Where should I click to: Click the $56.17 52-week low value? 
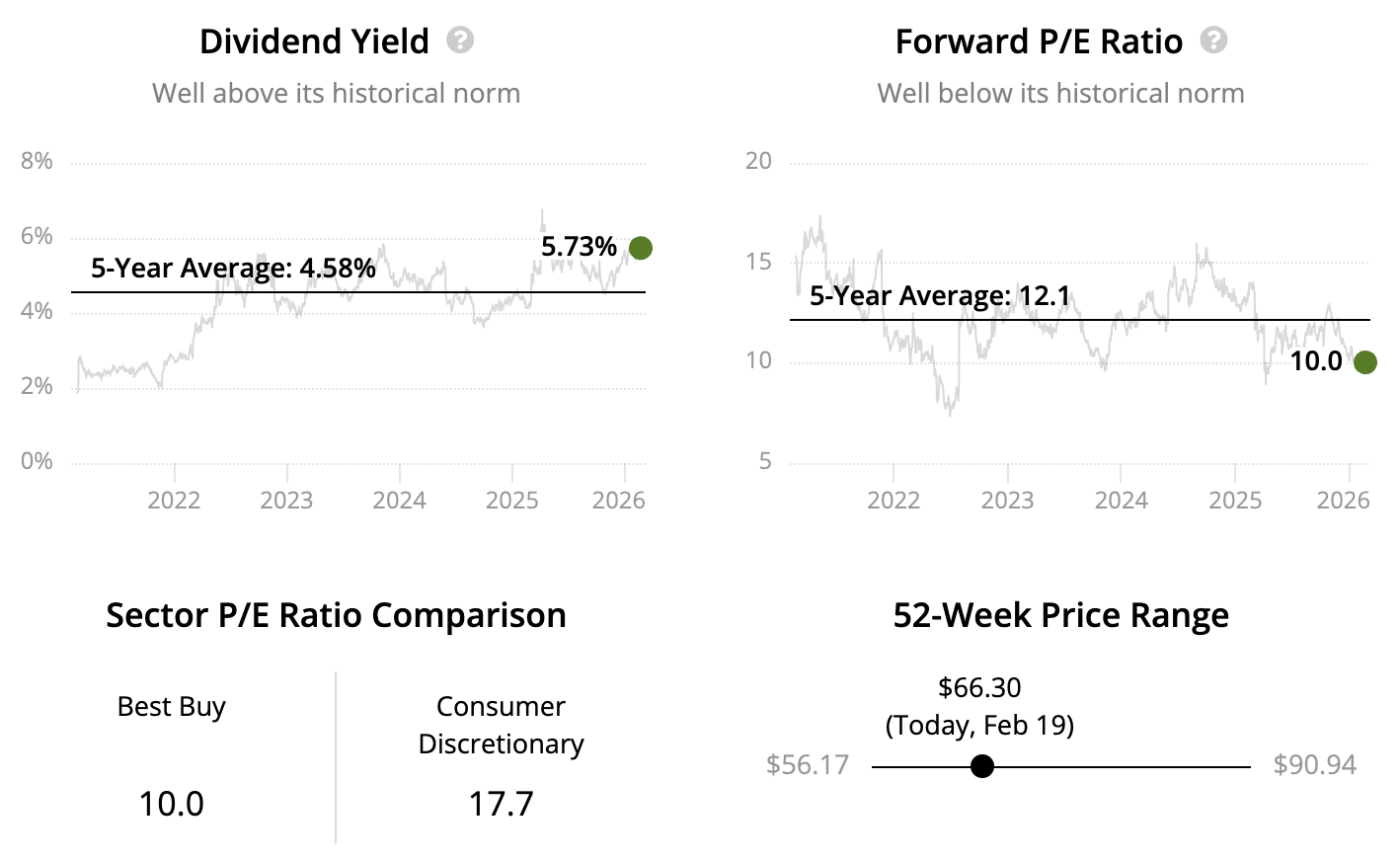(x=808, y=765)
